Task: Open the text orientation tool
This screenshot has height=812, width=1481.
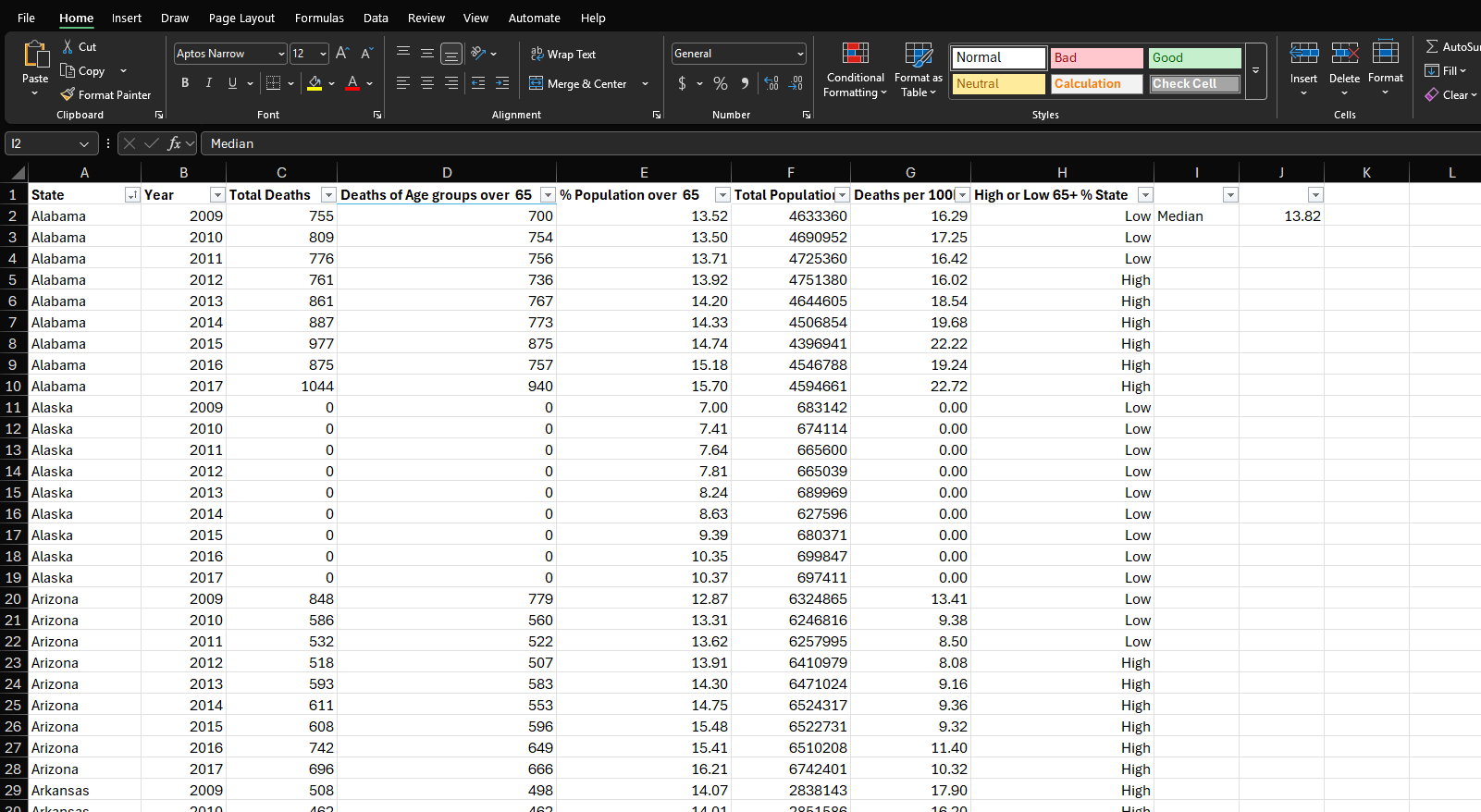Action: [478, 54]
